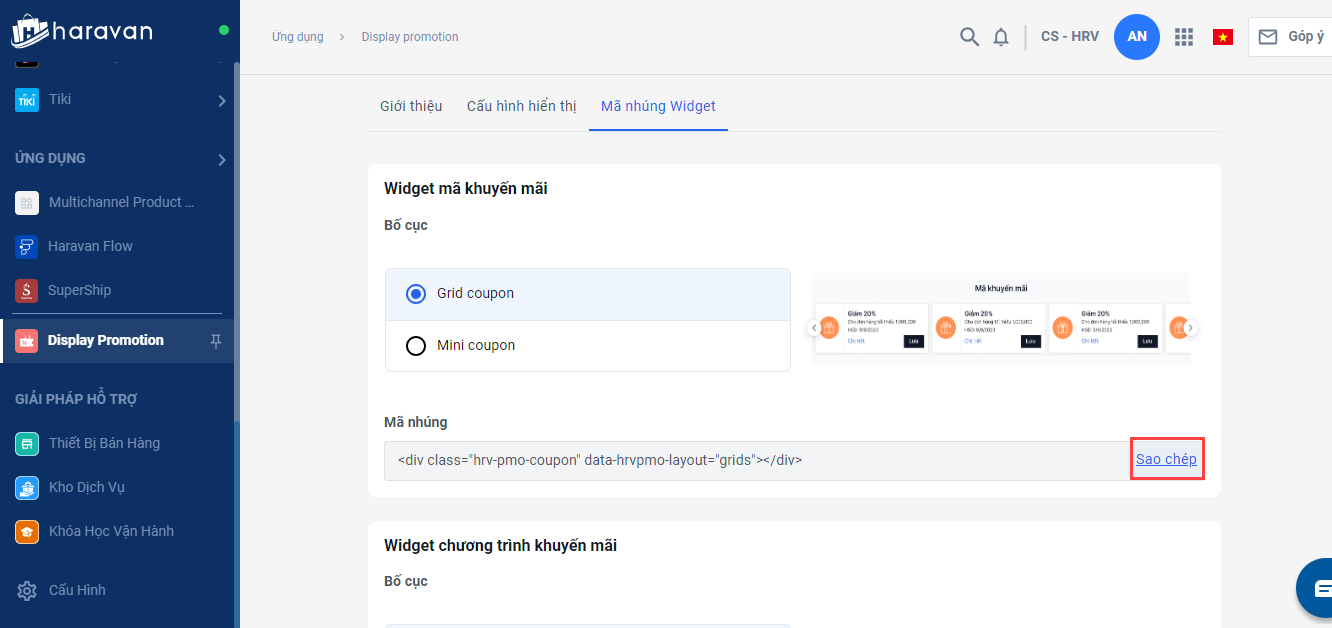Click the sidebar scrollbar
Viewport: 1332px width, 628px height.
coord(236,240)
